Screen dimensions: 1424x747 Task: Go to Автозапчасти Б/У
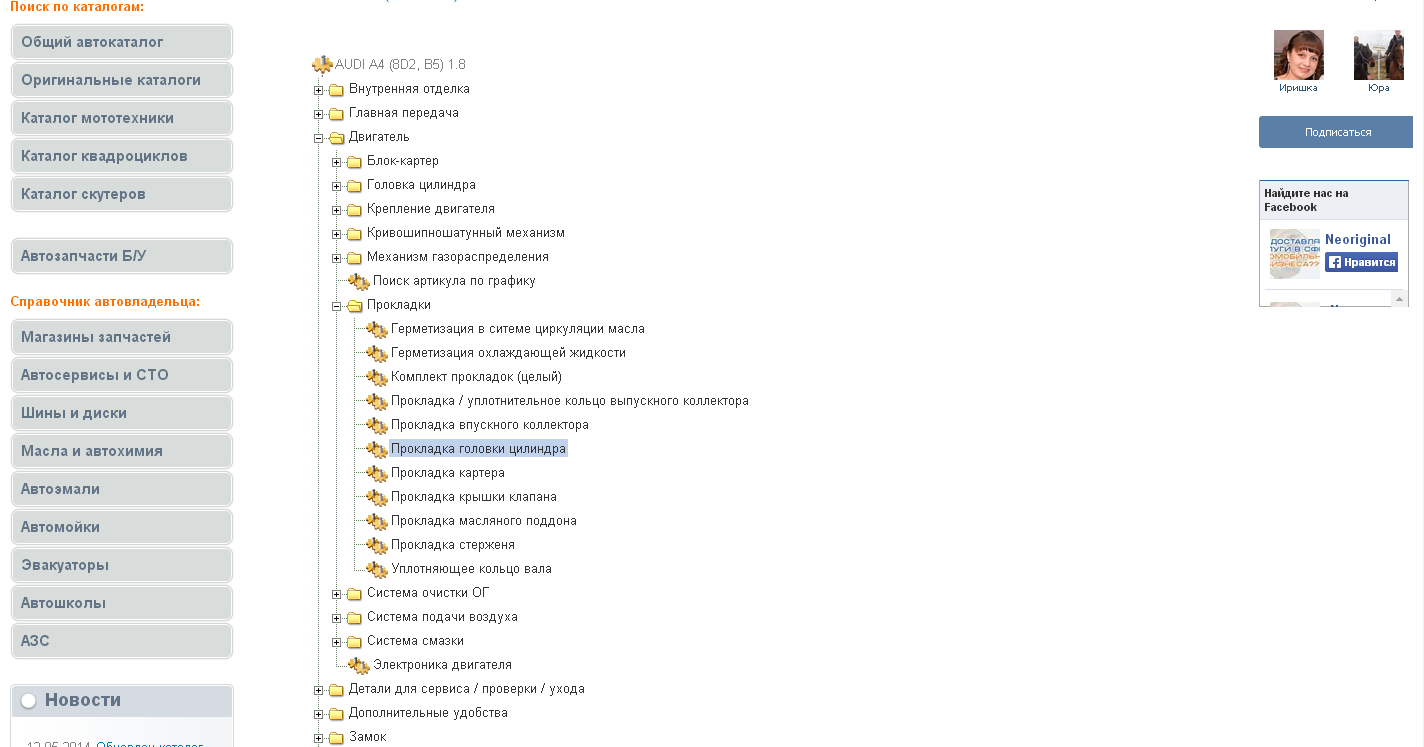(122, 256)
